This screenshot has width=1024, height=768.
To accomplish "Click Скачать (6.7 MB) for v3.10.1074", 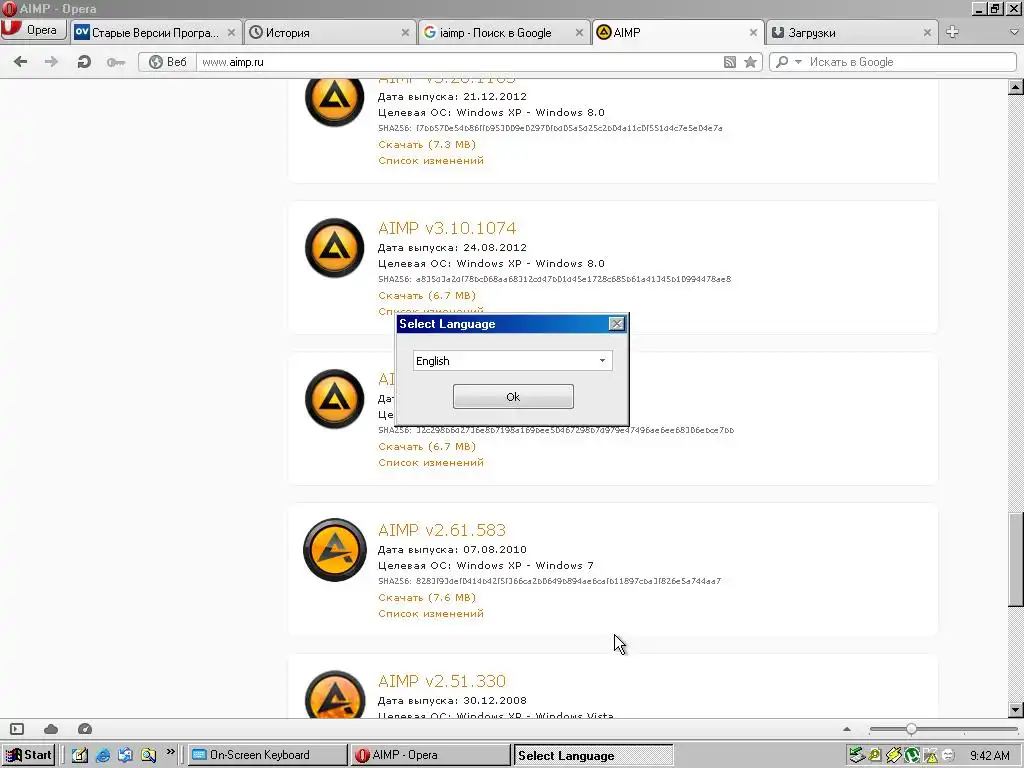I will [x=427, y=295].
